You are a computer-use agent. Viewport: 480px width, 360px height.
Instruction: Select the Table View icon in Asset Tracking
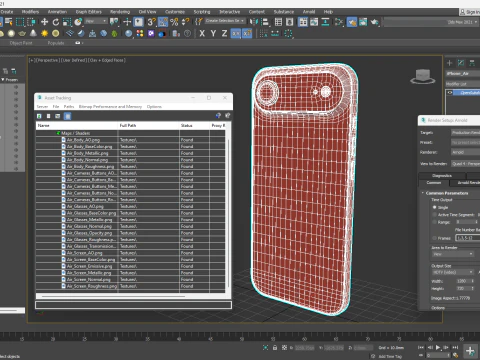coord(67,116)
